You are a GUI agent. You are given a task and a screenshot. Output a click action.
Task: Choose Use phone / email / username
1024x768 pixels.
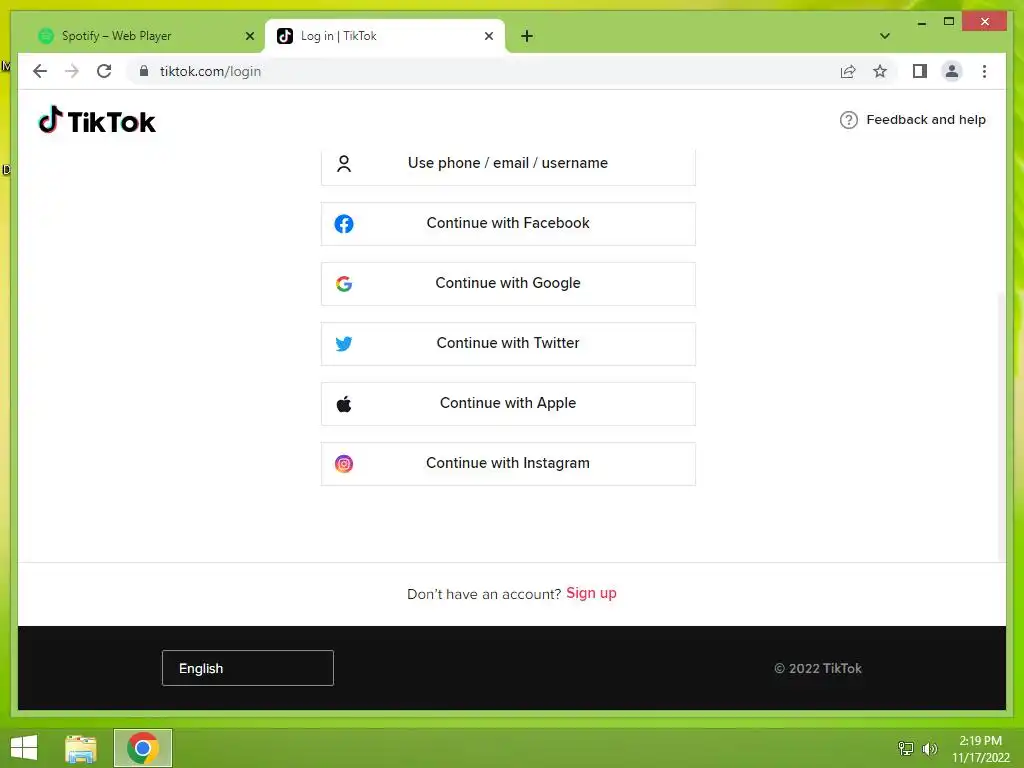(x=508, y=164)
